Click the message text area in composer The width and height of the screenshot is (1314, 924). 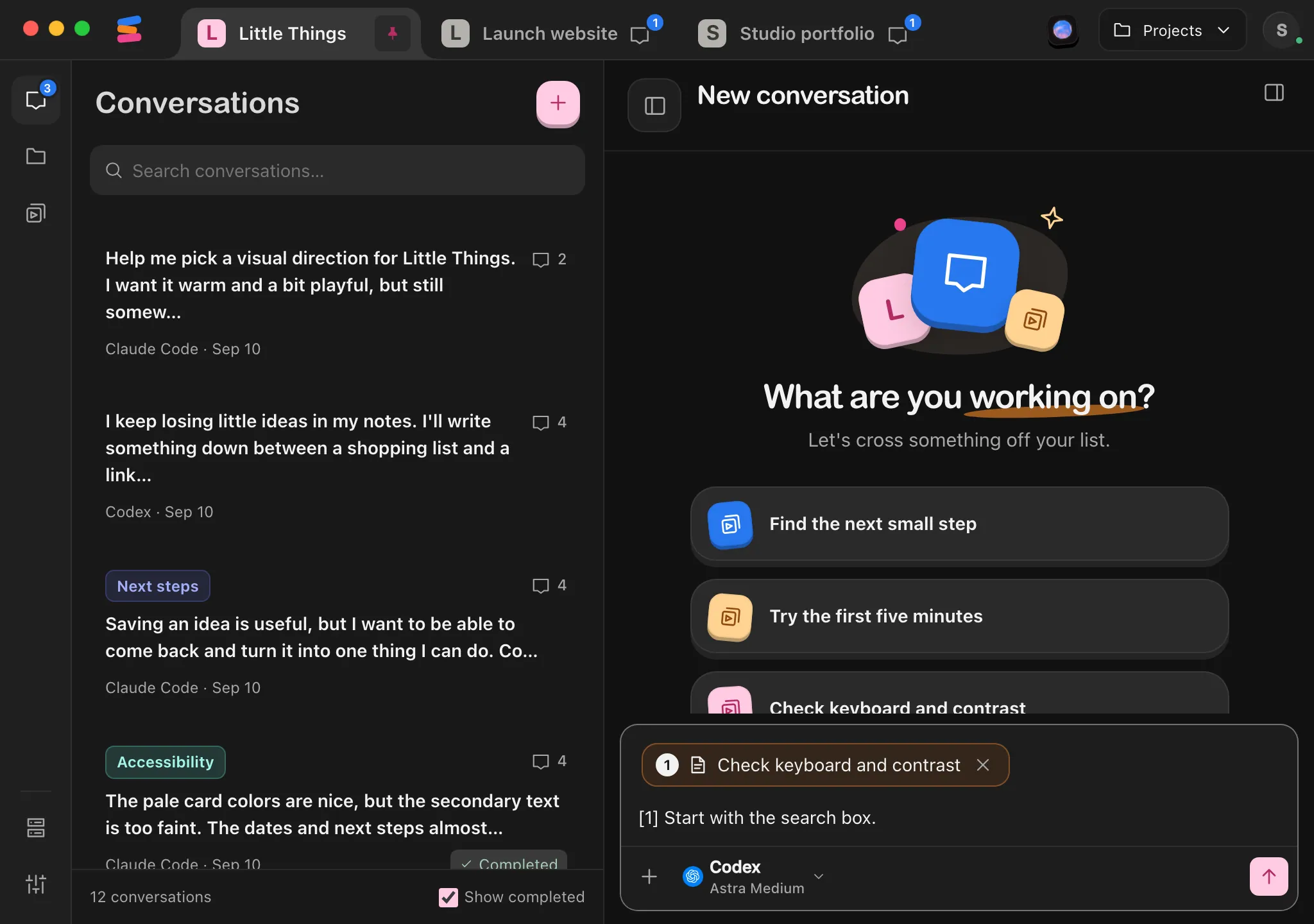point(959,817)
